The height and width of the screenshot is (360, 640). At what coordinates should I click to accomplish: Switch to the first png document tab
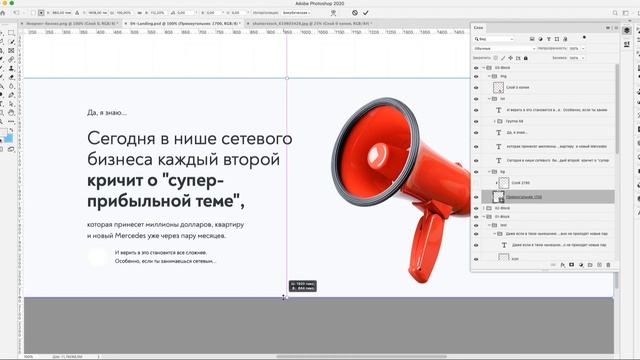coord(71,24)
